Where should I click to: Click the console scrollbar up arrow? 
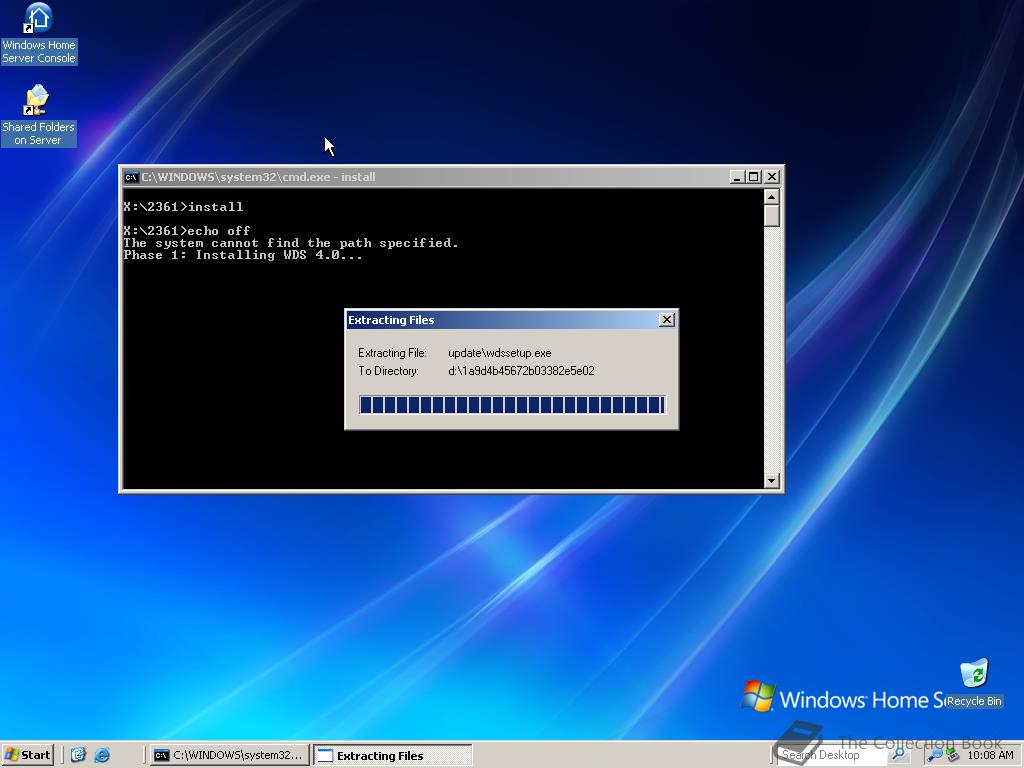pyautogui.click(x=771, y=197)
